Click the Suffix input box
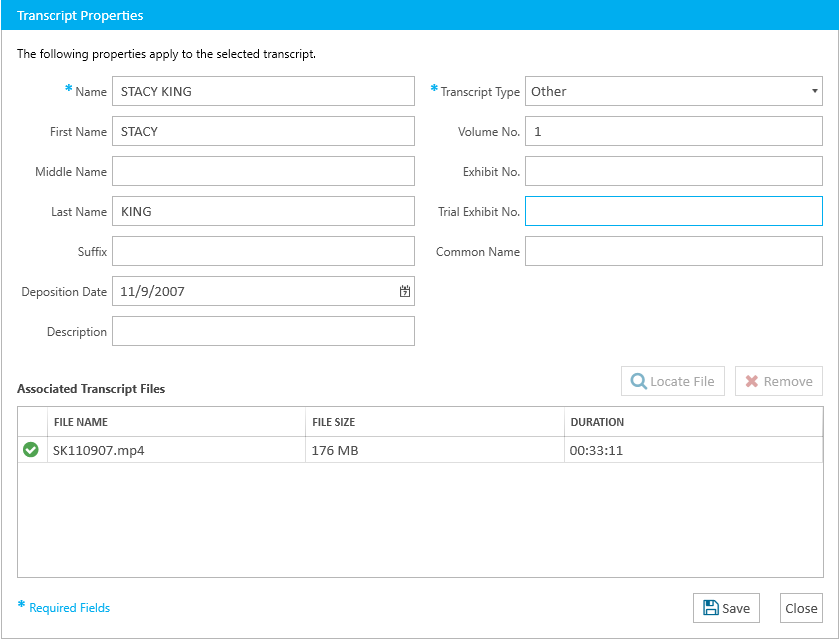This screenshot has width=840, height=640. coord(263,251)
